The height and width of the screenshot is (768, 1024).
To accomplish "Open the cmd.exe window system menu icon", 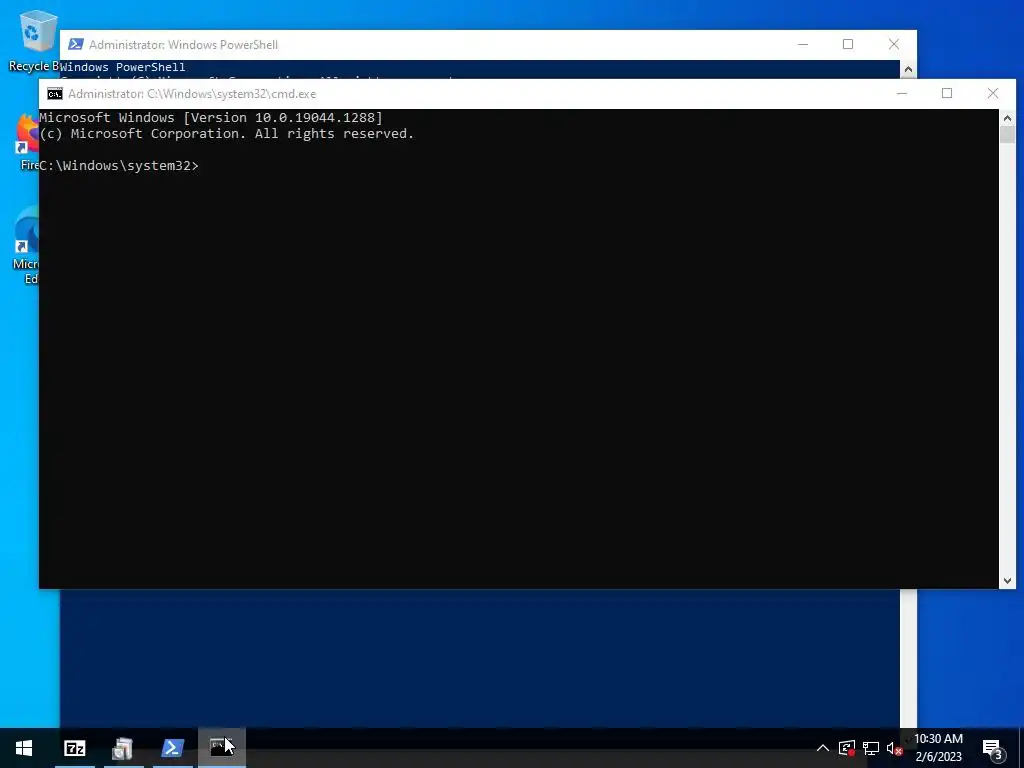I will (x=55, y=94).
